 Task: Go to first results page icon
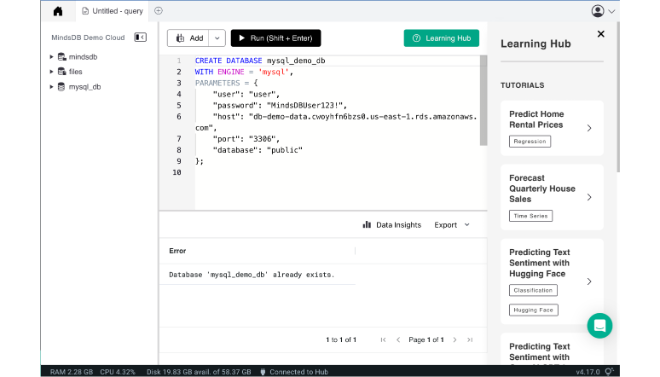383,340
